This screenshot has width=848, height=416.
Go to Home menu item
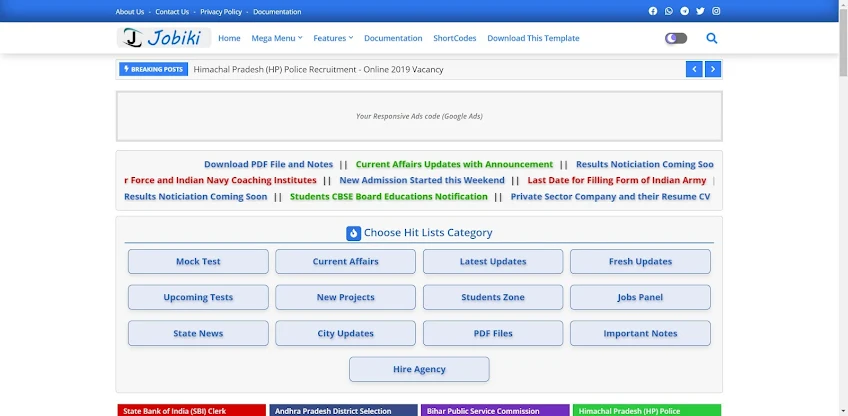click(x=229, y=38)
